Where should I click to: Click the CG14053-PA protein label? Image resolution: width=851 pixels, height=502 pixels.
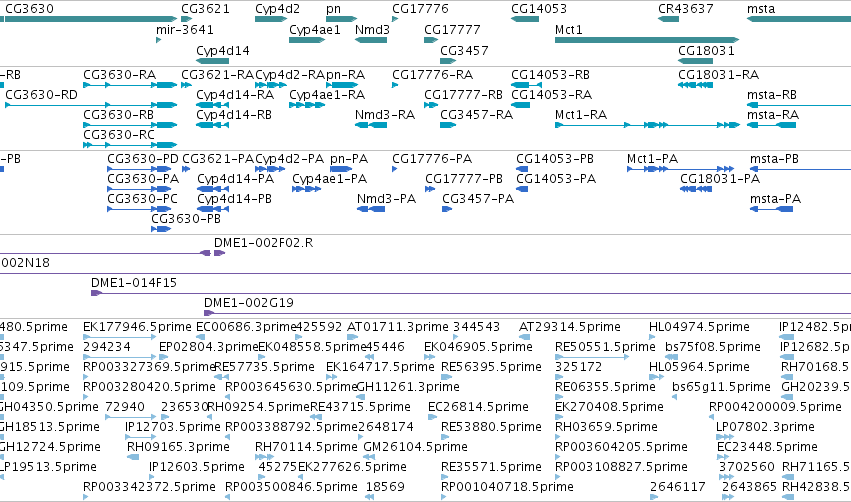[556, 179]
